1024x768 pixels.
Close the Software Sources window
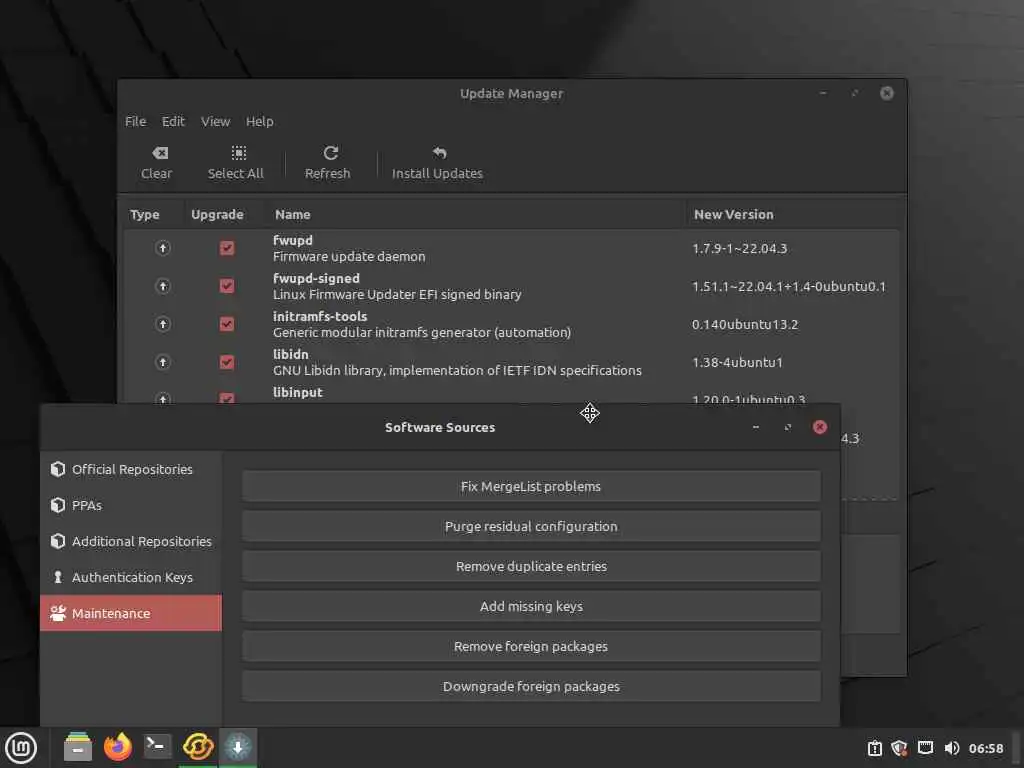coord(820,427)
